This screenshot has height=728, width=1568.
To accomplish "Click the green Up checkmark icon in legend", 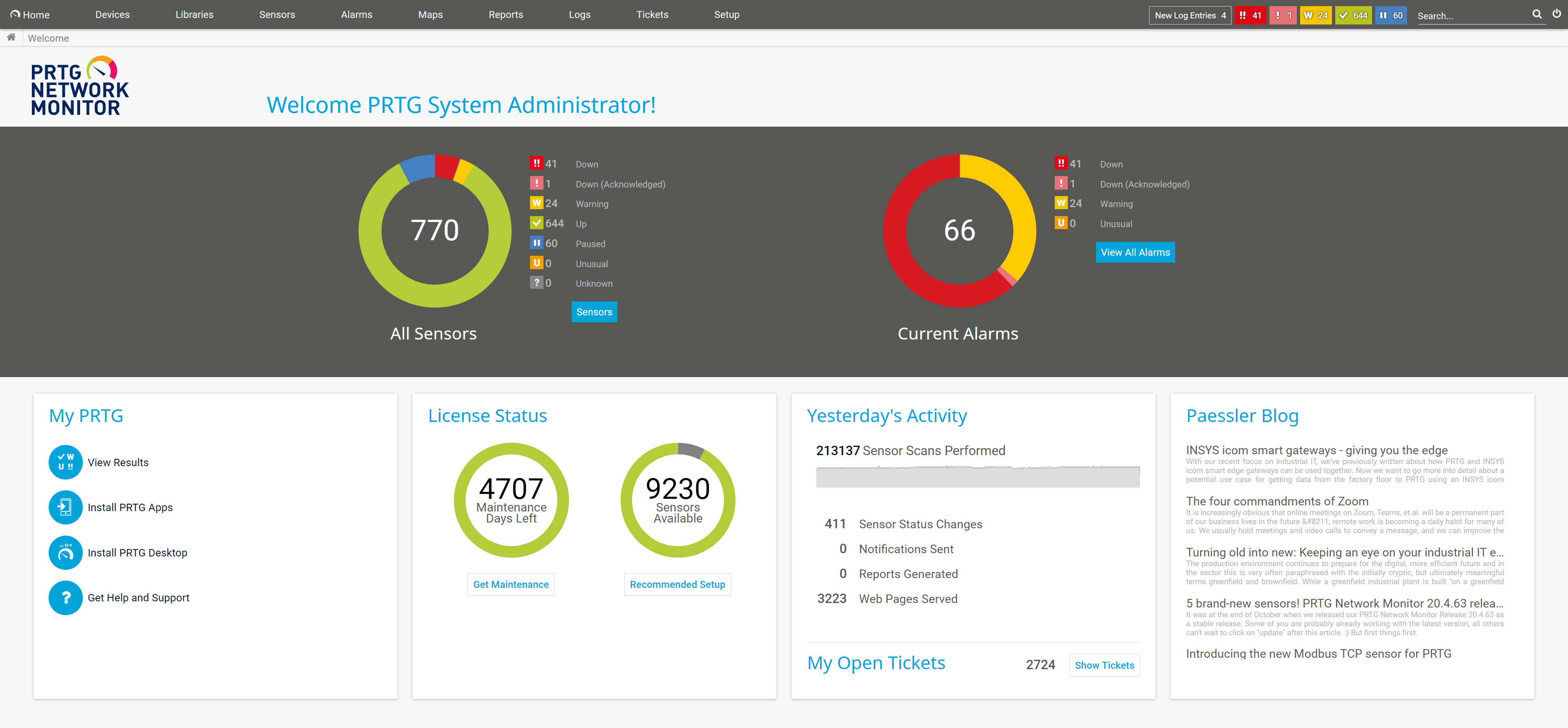I will pyautogui.click(x=536, y=223).
